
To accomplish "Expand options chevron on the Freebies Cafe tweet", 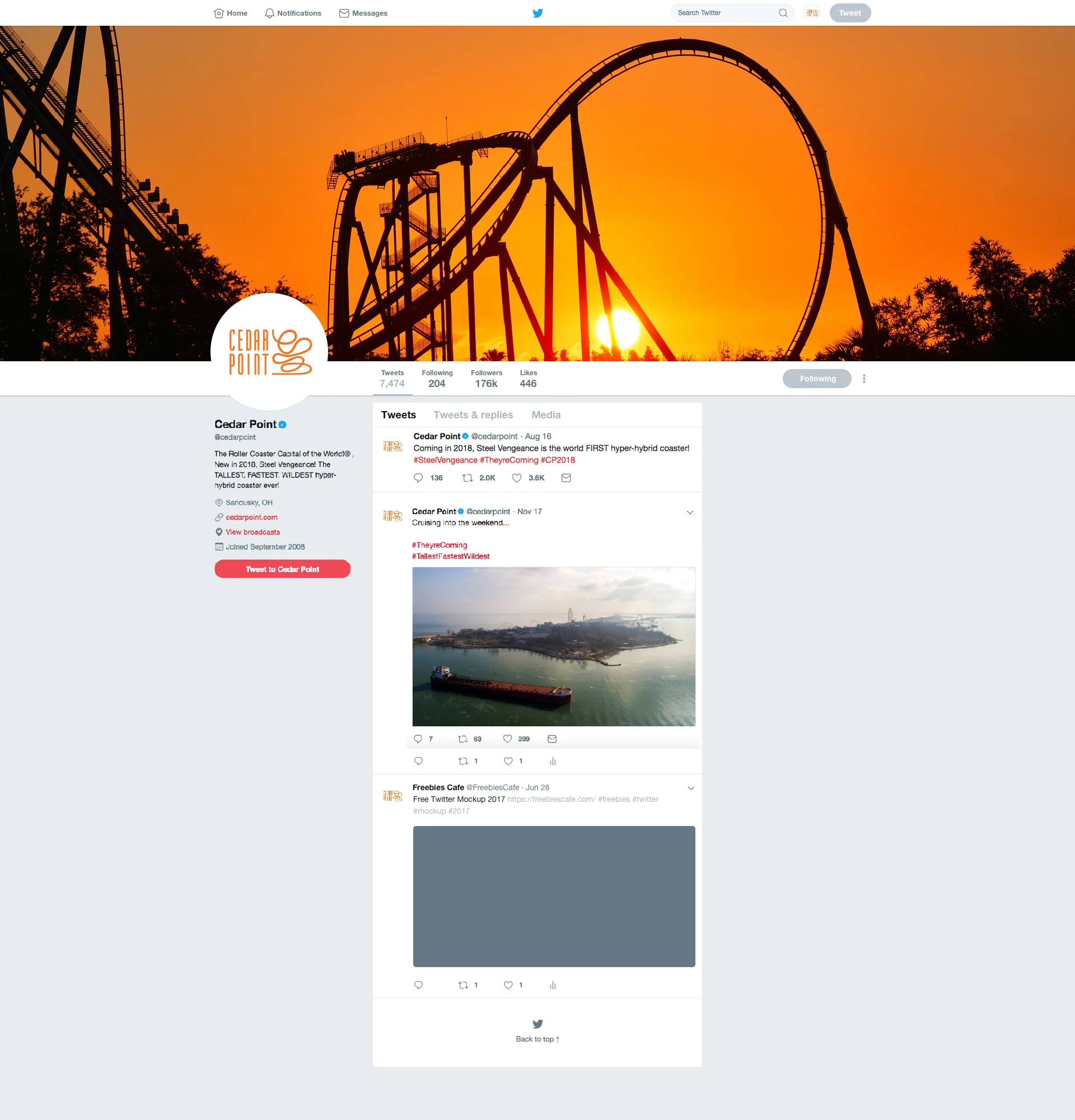I will pos(690,788).
